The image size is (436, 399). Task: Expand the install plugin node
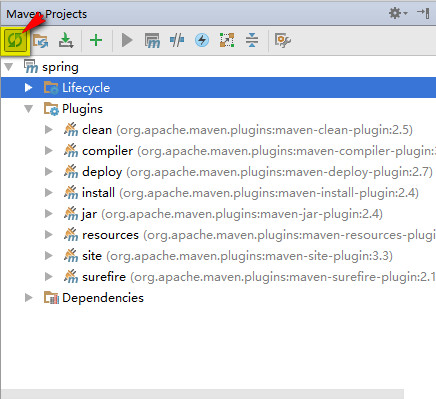(x=49, y=193)
